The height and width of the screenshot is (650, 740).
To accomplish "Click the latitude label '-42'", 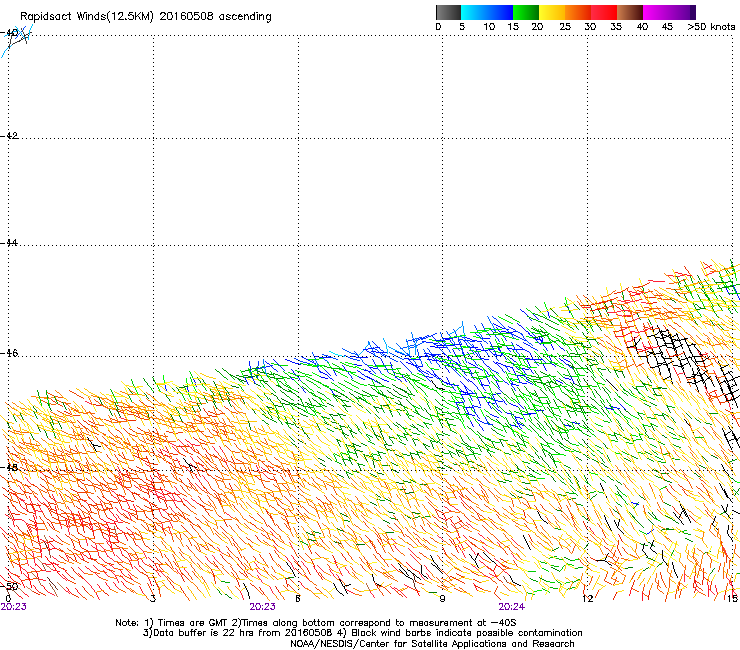I will [x=9, y=136].
